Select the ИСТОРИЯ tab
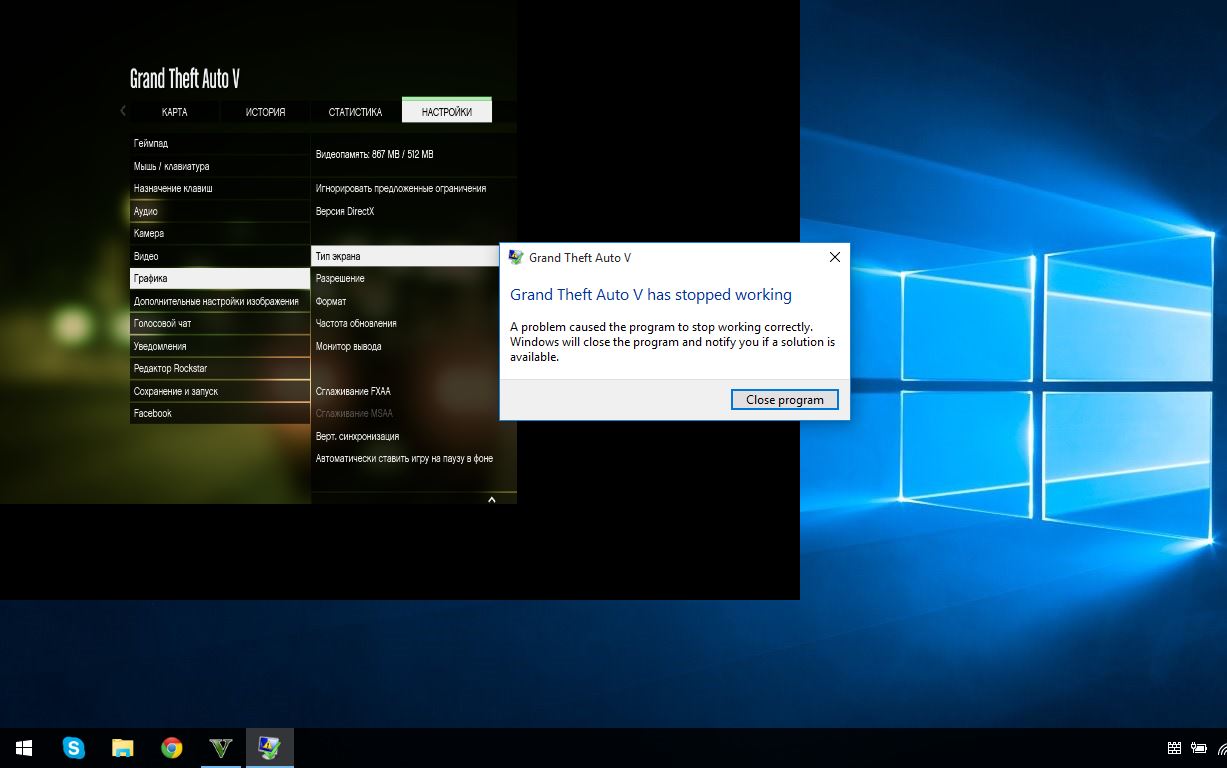 click(265, 112)
